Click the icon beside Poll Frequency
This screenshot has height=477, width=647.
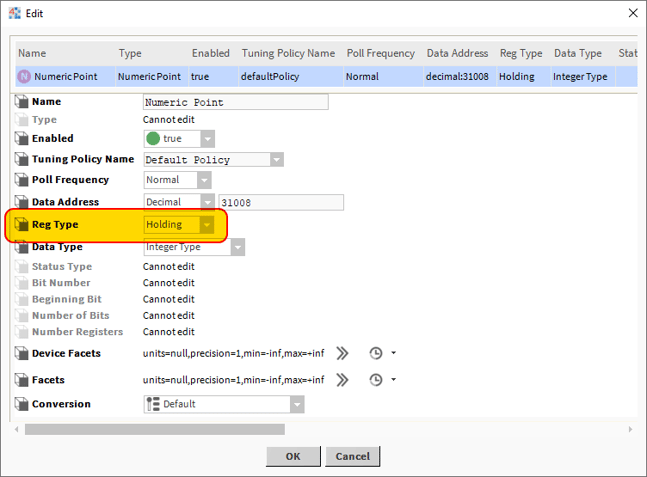click(x=21, y=179)
